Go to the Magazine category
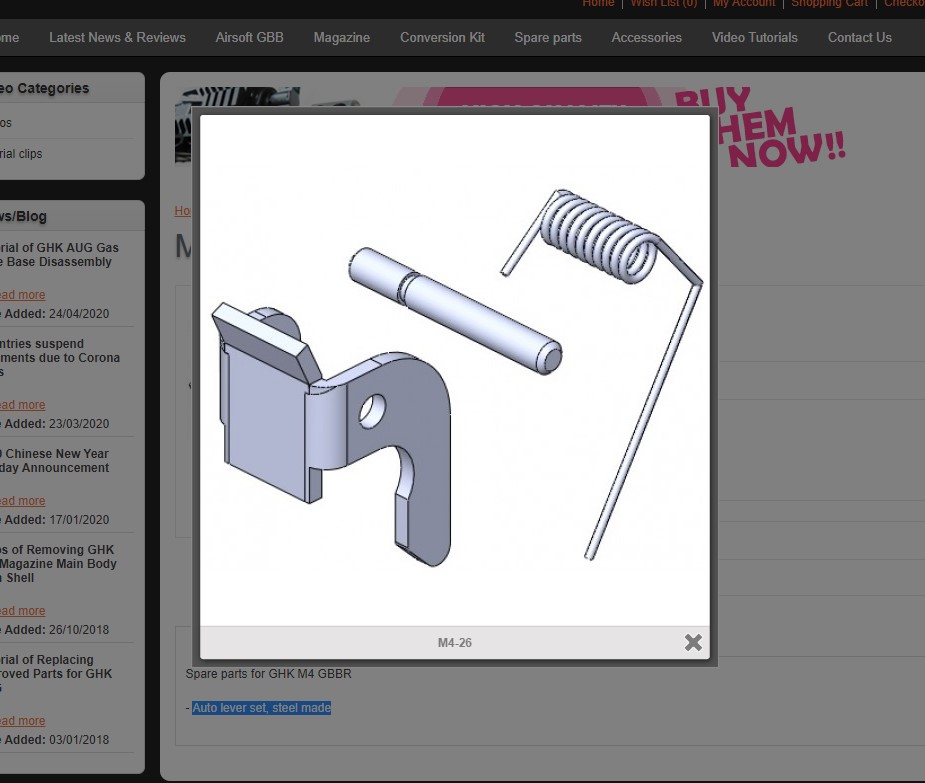The height and width of the screenshot is (783, 925). 342,38
